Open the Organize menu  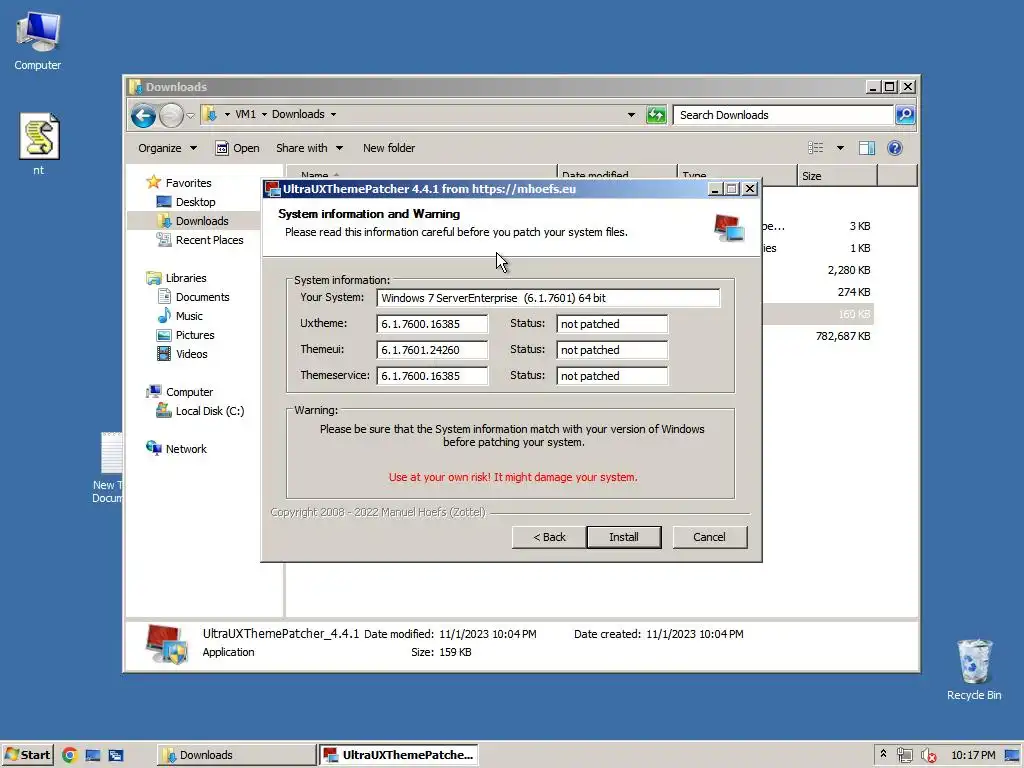click(x=167, y=148)
